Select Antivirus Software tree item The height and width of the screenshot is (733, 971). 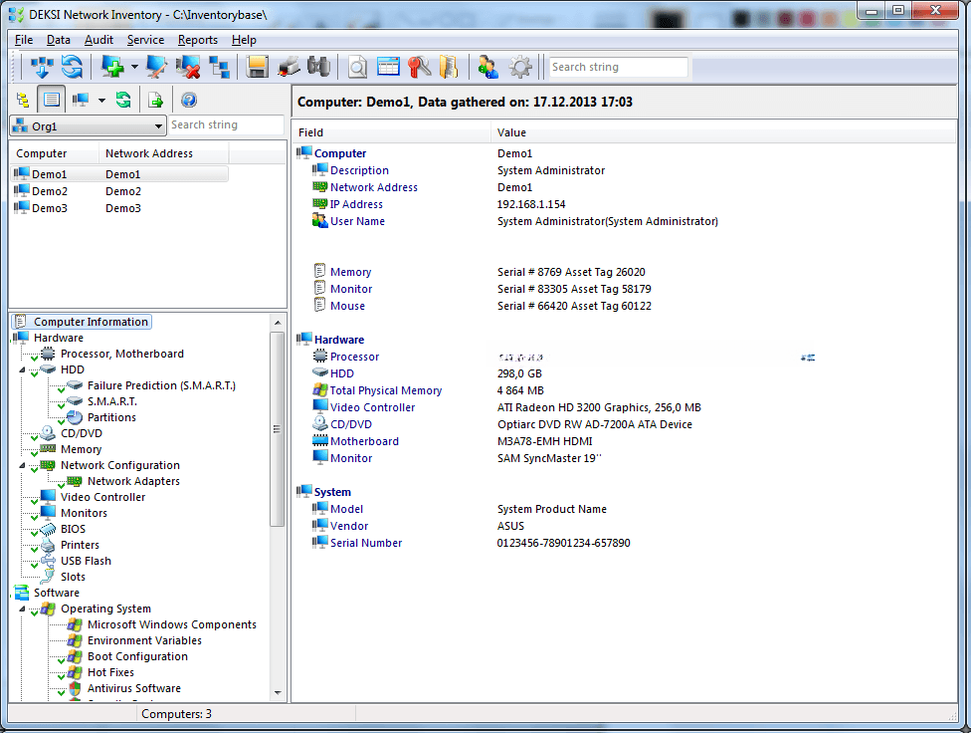(x=134, y=688)
